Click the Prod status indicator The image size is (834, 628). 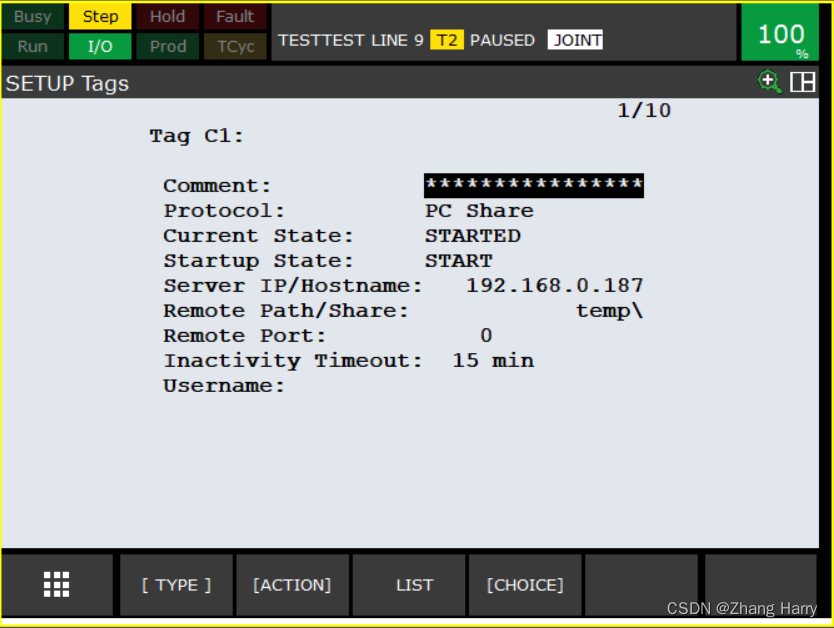pyautogui.click(x=168, y=46)
